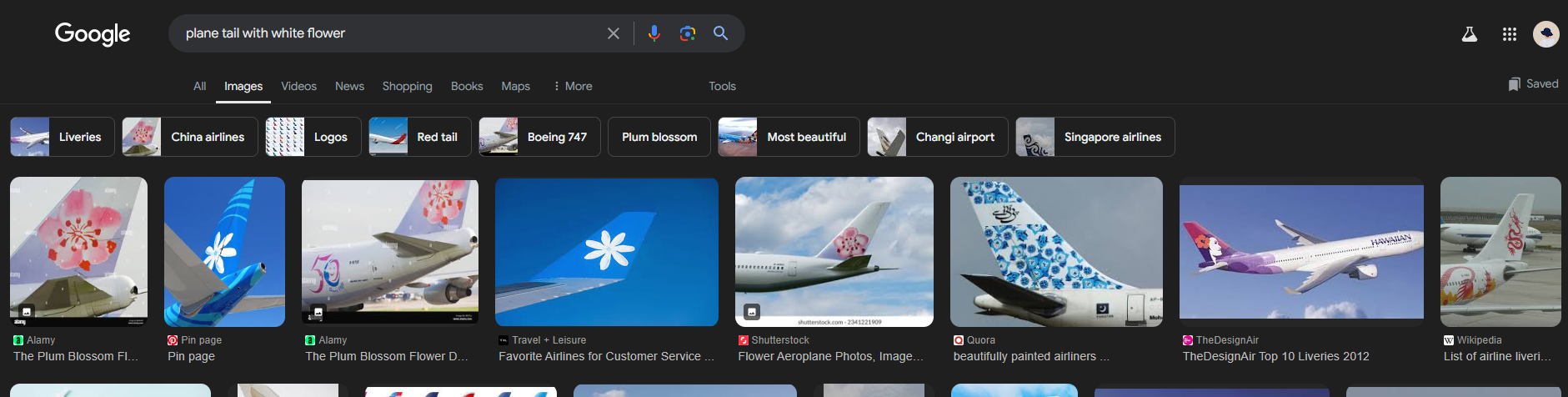Viewport: 1568px width, 397px height.
Task: Select the Plum blossom filter chip
Action: [659, 137]
